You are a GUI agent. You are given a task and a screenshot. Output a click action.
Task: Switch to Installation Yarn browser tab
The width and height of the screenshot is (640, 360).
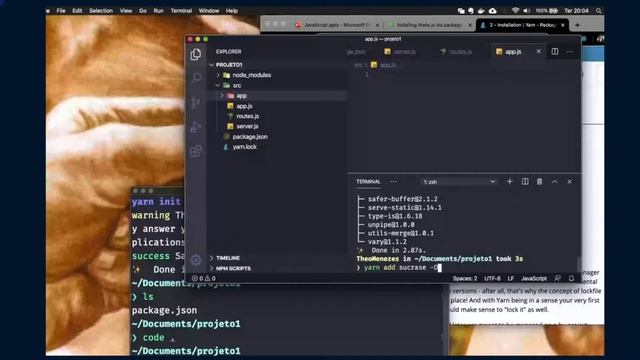(x=522, y=25)
